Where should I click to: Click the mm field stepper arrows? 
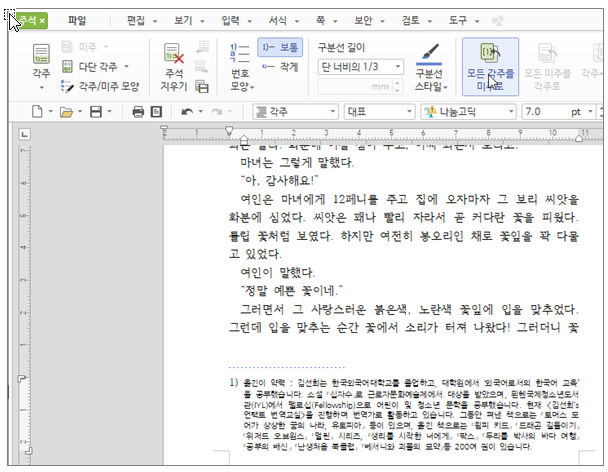[397, 86]
